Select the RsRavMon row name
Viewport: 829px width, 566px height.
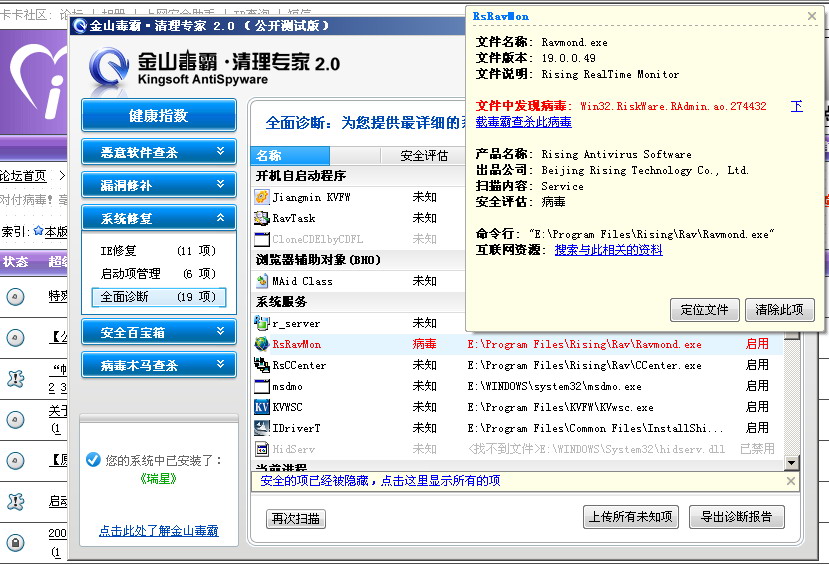(x=297, y=345)
